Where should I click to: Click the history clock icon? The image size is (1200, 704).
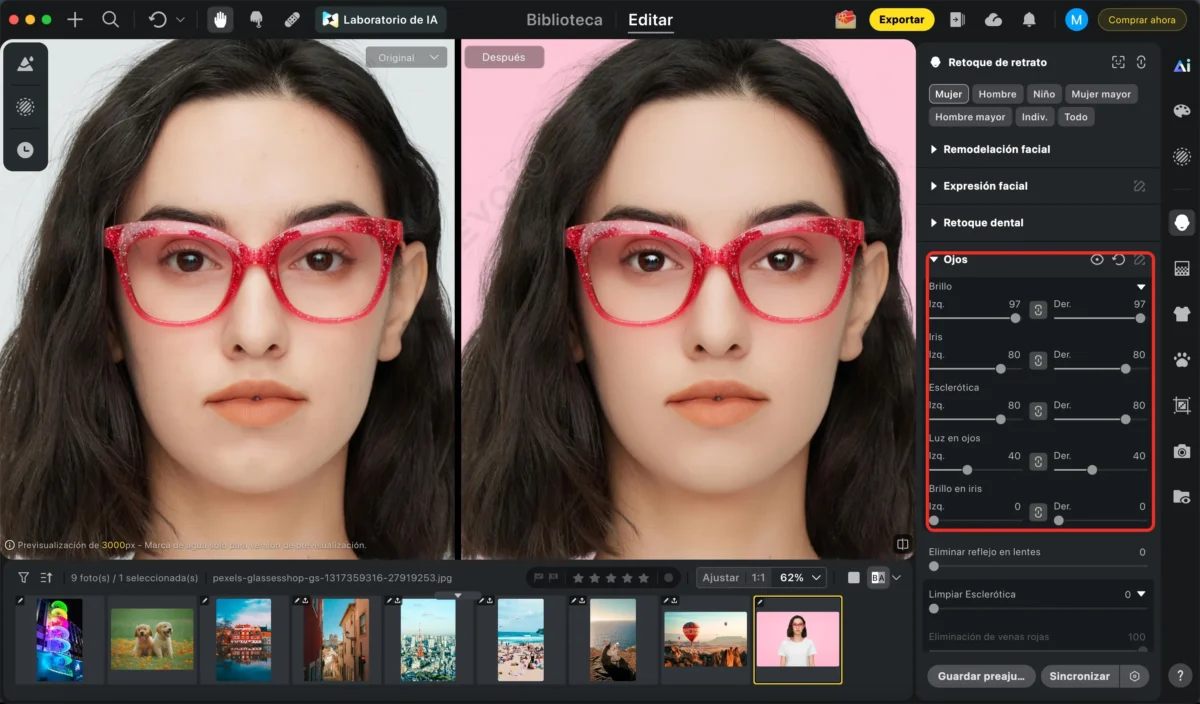click(25, 150)
